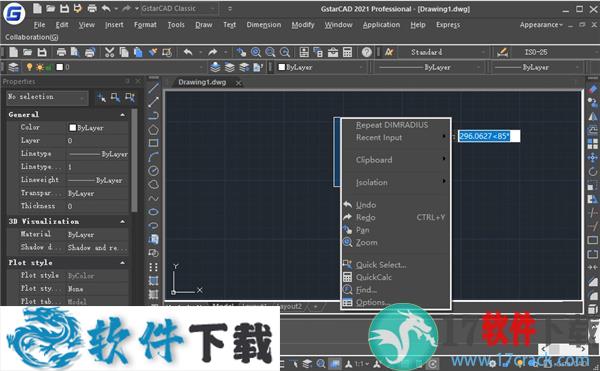
Task: Toggle layer 0 on/off lightbulb
Action: point(29,67)
